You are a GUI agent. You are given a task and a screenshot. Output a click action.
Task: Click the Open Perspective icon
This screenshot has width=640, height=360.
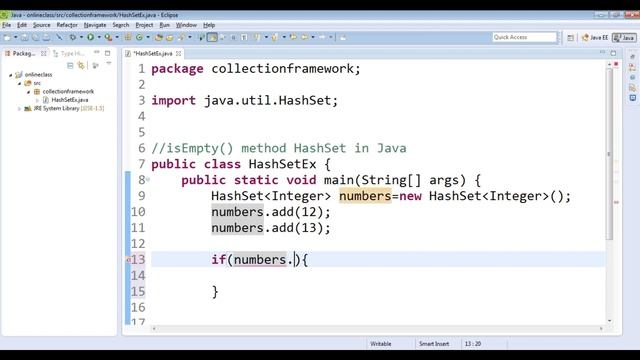pos(571,38)
